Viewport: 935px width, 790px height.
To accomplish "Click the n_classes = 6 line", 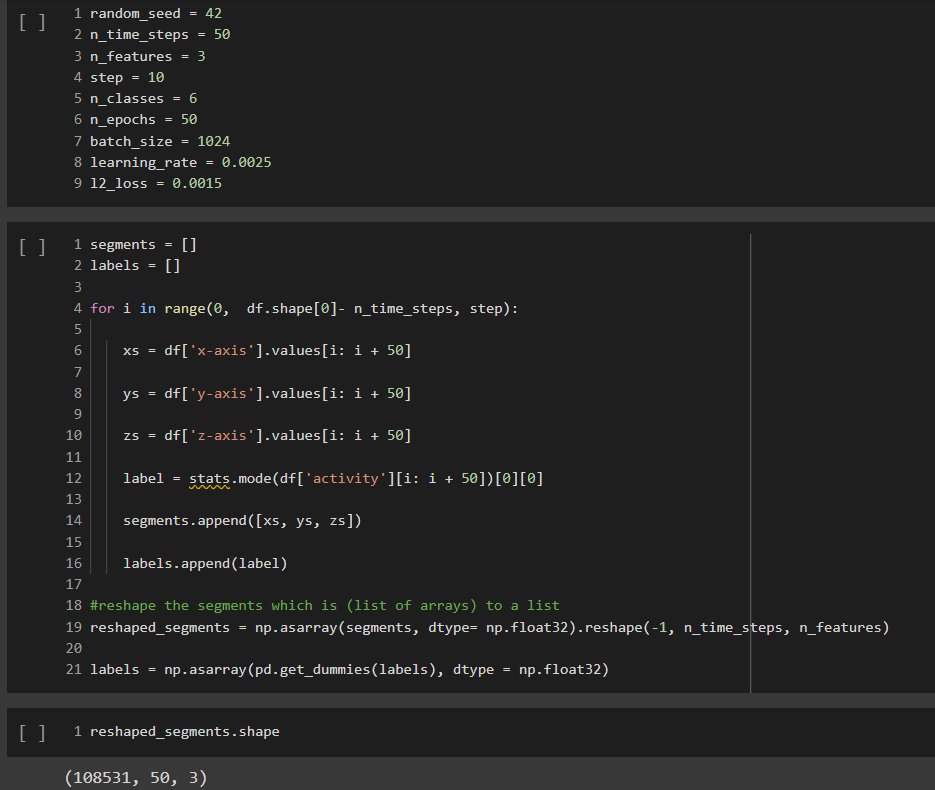I will 144,98.
